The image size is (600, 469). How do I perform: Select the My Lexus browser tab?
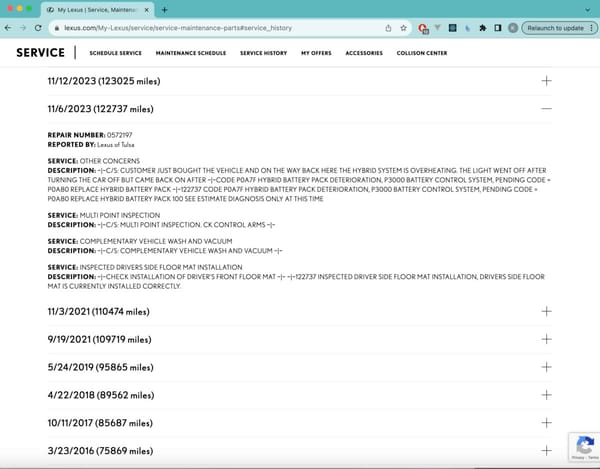tap(98, 10)
